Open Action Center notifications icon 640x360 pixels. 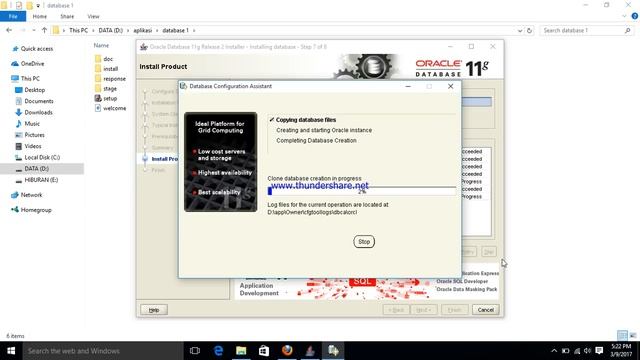pyautogui.click(x=599, y=351)
